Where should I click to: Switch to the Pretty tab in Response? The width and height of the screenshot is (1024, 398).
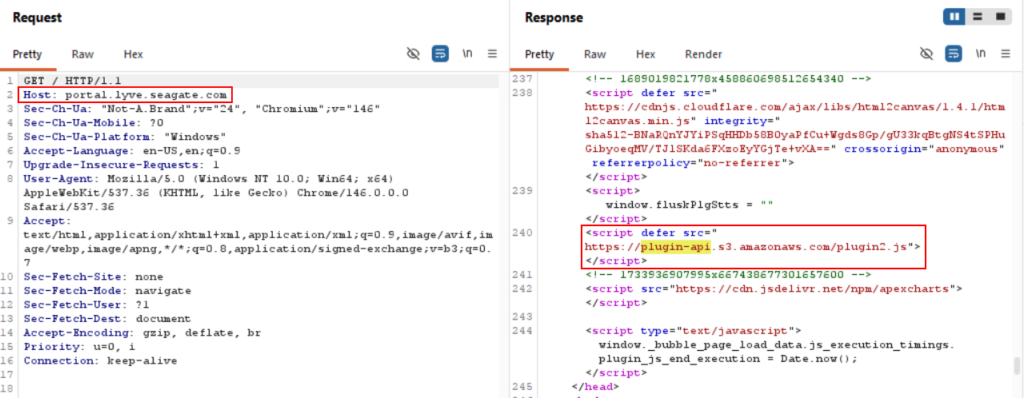coord(539,54)
